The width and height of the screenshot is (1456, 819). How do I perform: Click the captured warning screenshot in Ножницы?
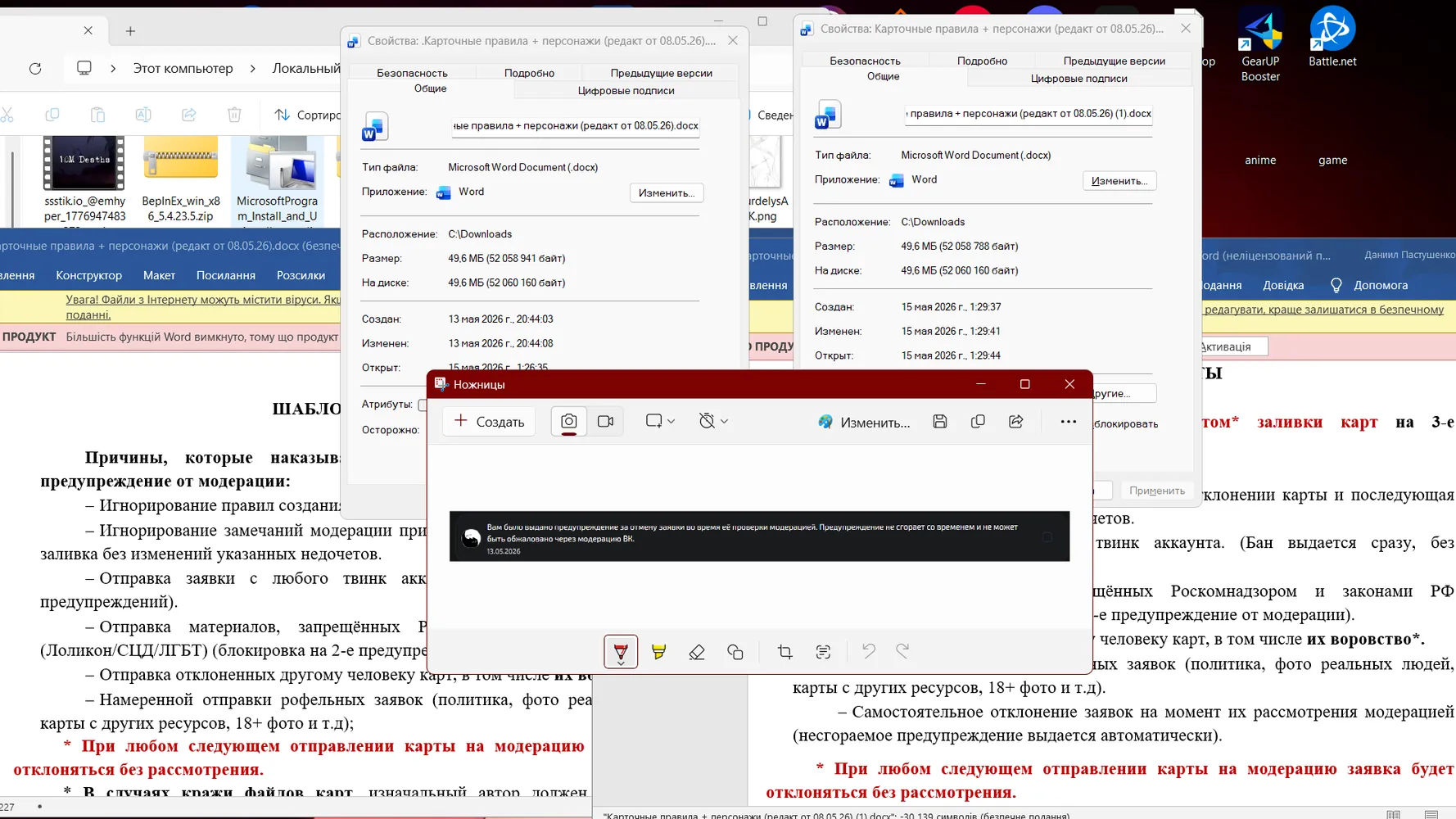pos(759,536)
